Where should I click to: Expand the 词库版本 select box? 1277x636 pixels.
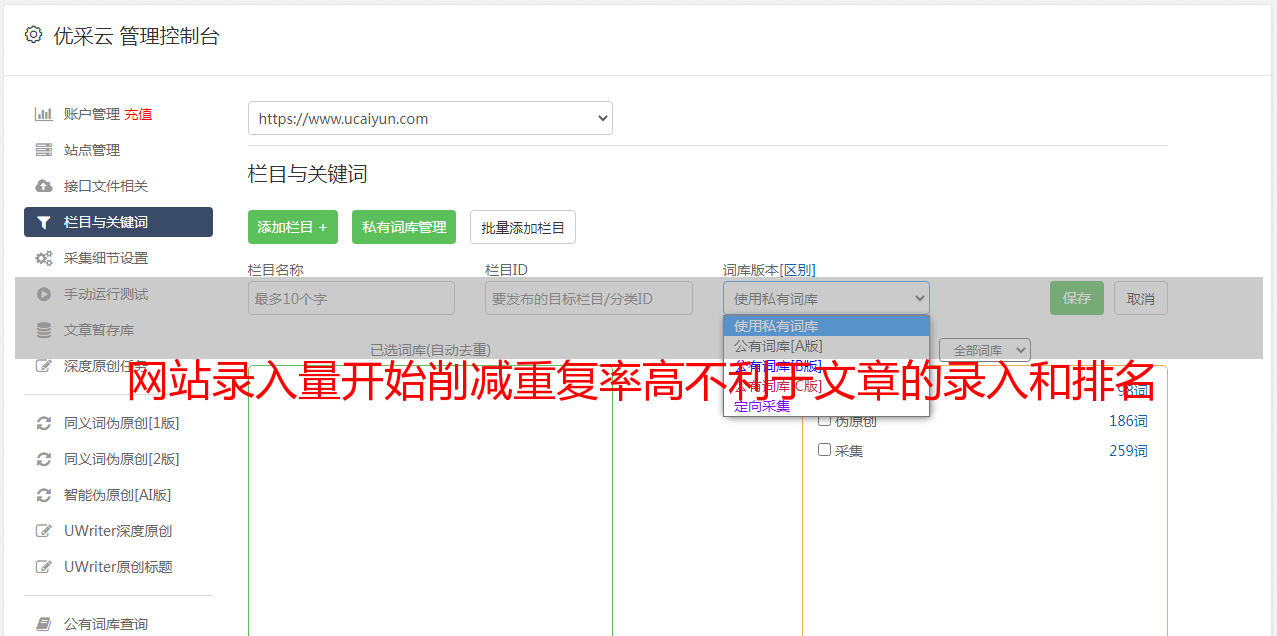click(x=826, y=298)
